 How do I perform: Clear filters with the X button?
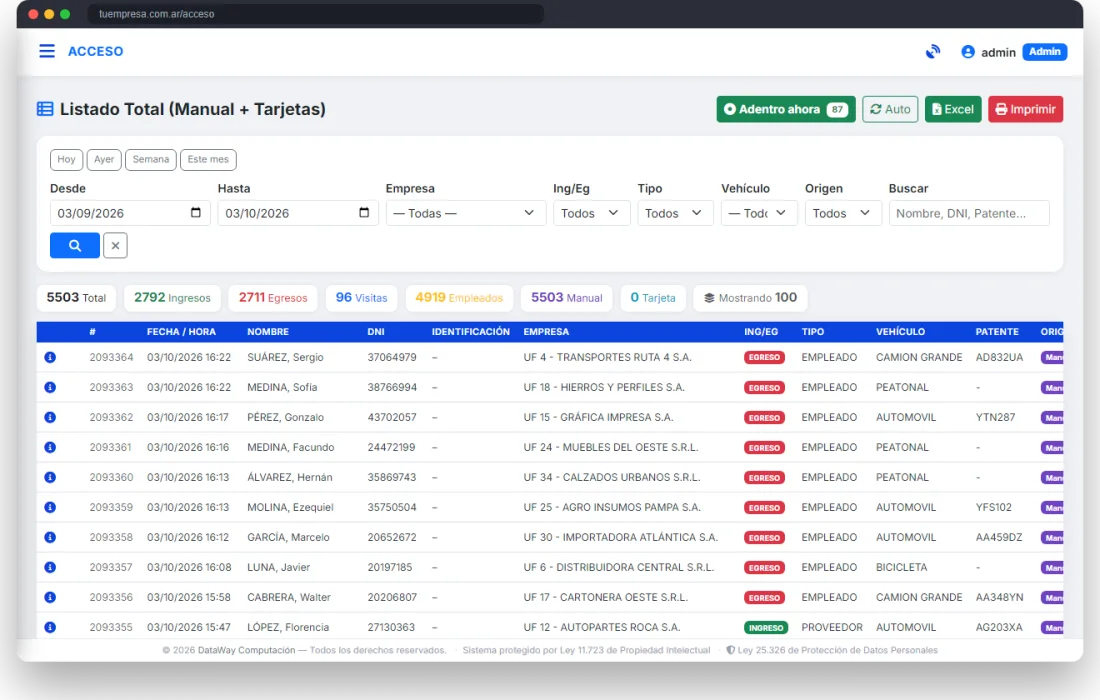115,245
